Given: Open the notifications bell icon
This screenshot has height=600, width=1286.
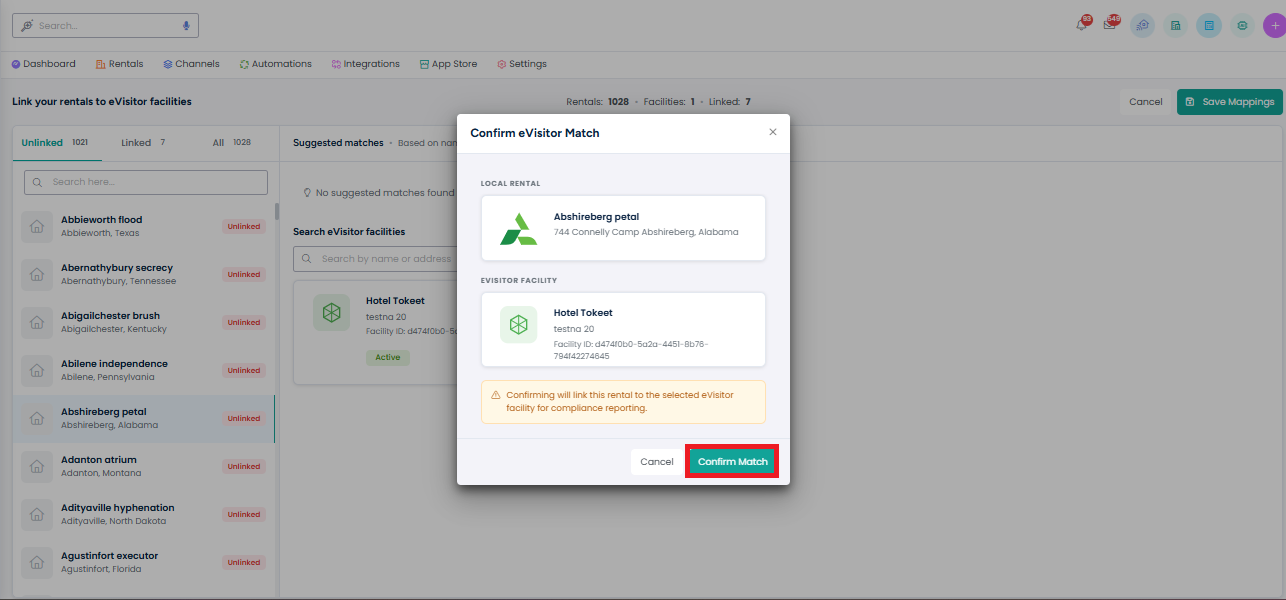Looking at the screenshot, I should (x=1082, y=24).
